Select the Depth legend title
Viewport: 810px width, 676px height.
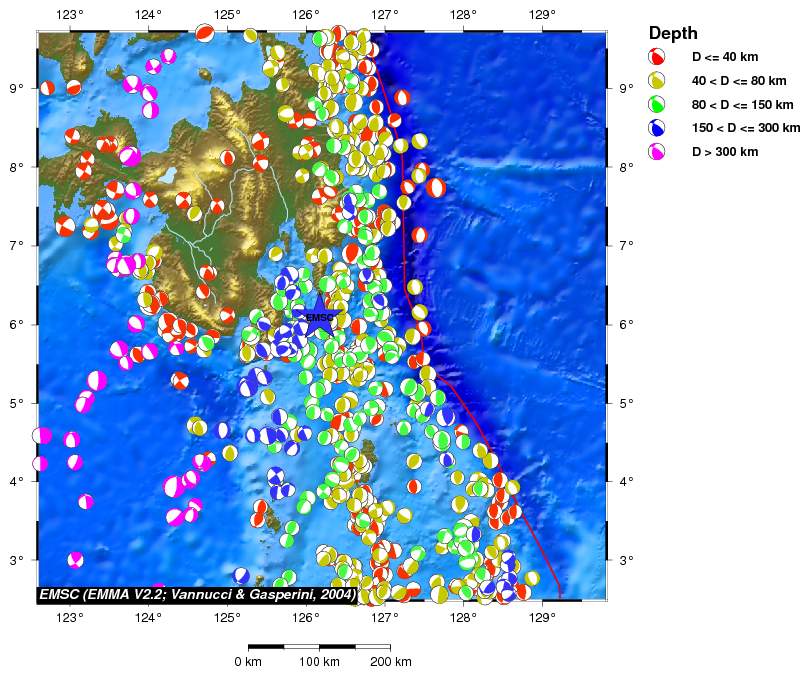(673, 33)
